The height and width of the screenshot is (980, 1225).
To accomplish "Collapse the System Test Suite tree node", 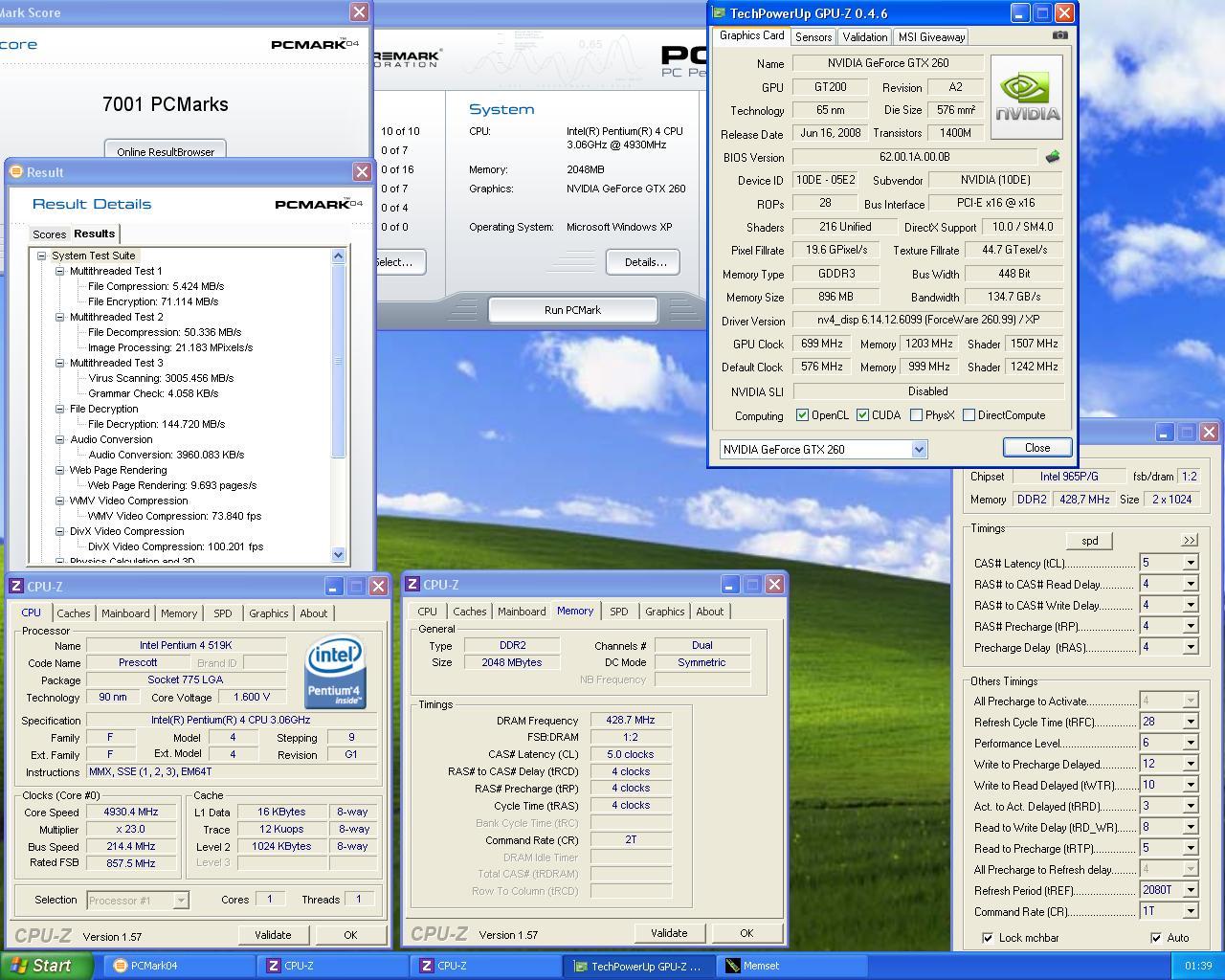I will (41, 256).
